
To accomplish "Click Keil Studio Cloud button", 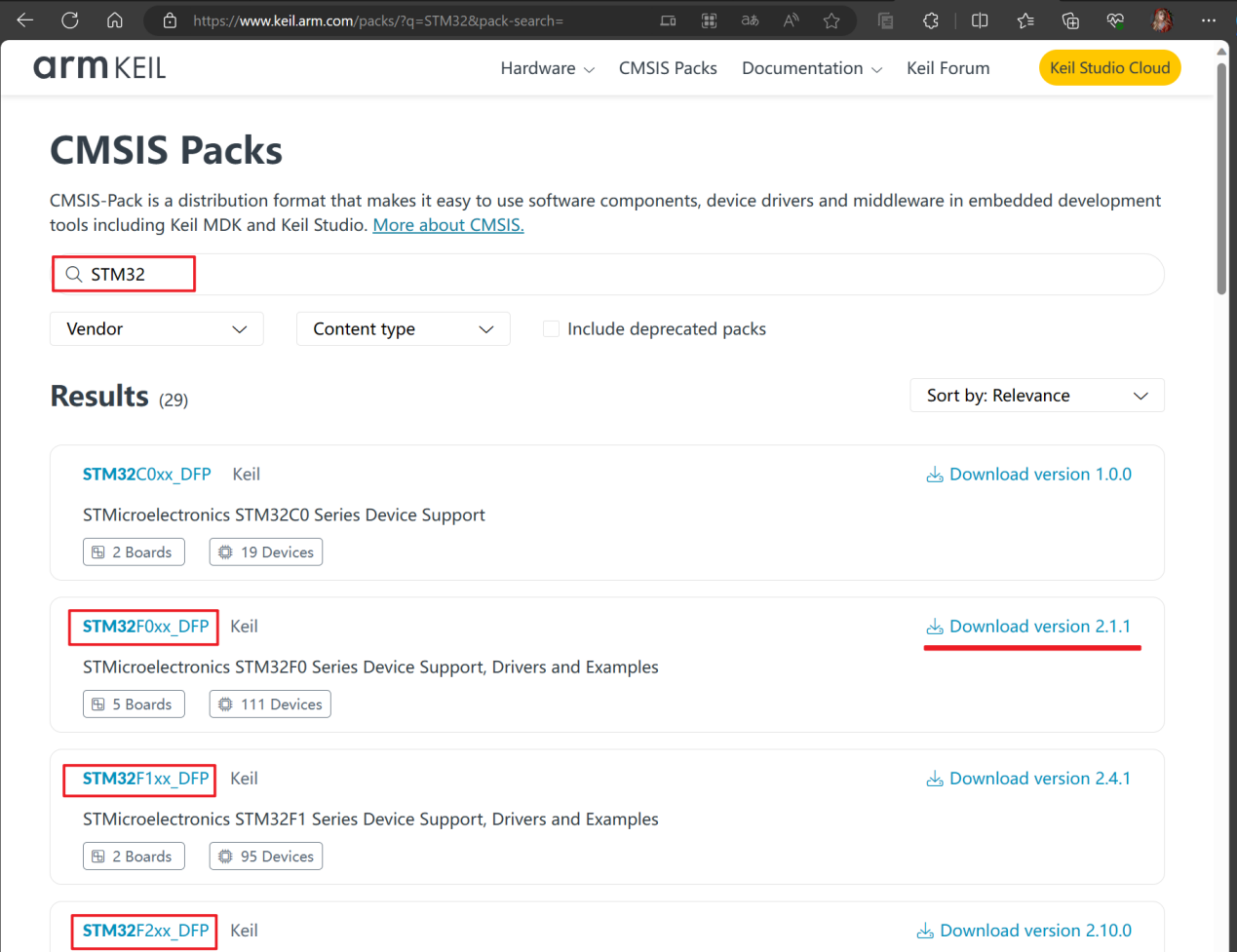I will tap(1109, 68).
